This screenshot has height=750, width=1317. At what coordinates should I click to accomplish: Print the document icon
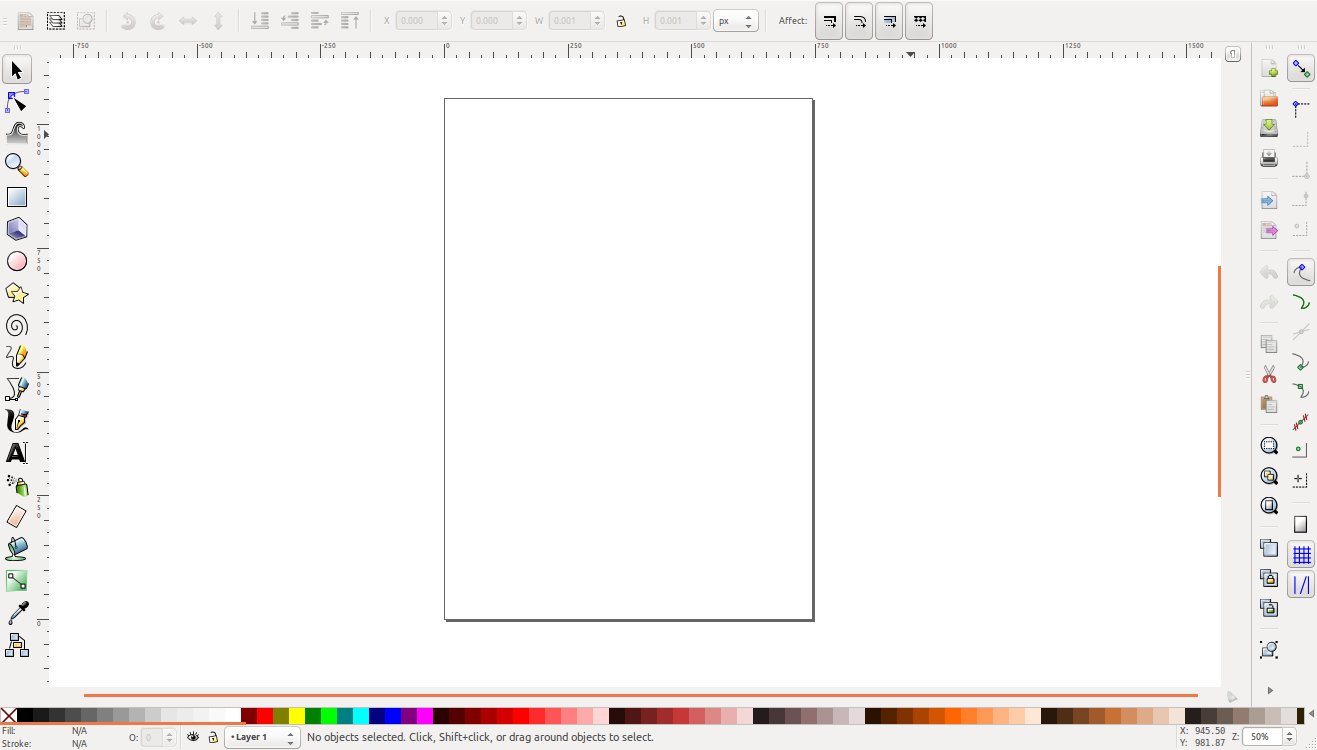pyautogui.click(x=1269, y=158)
